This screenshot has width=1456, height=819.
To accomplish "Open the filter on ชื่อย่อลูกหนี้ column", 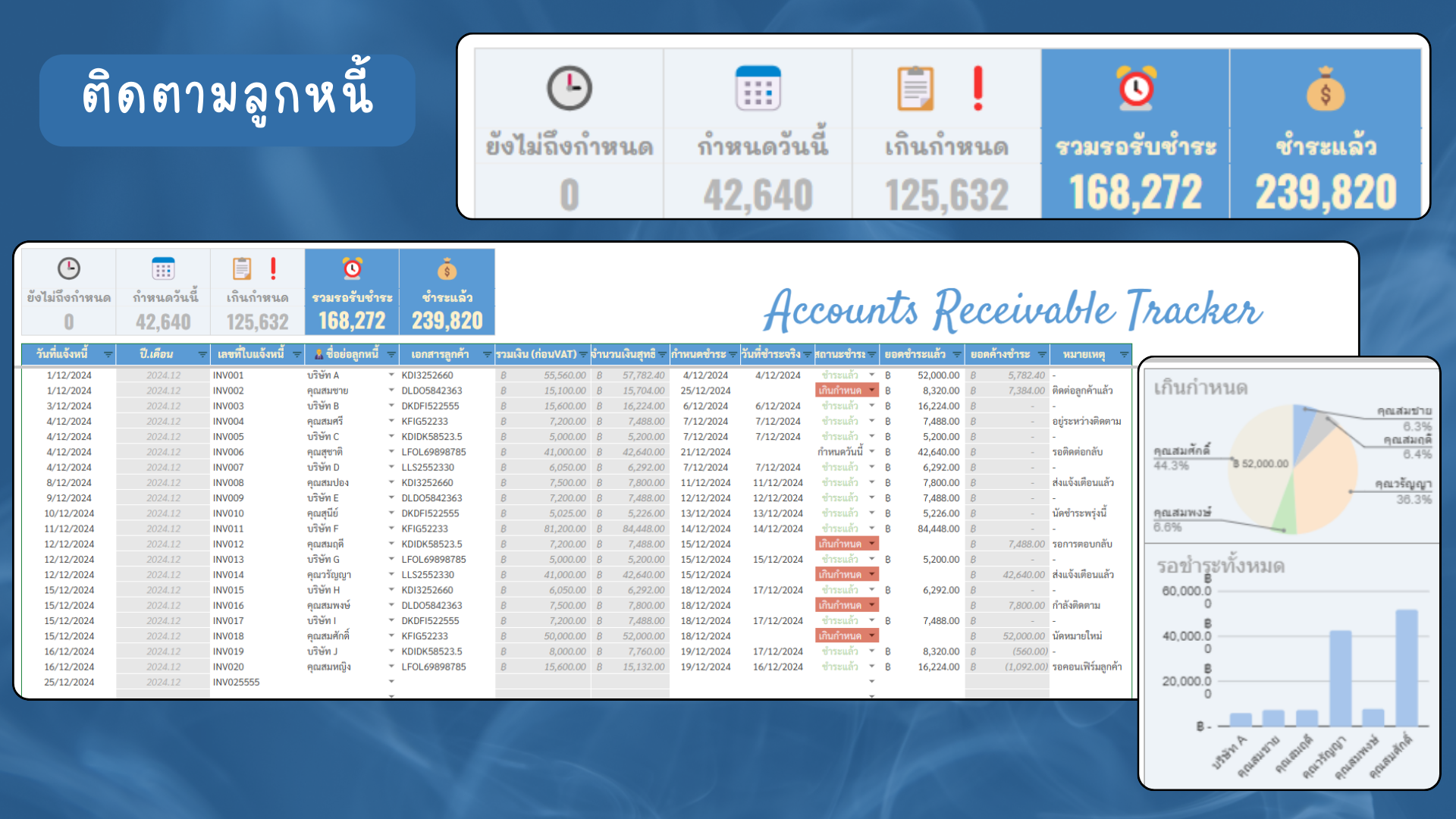I will [391, 355].
